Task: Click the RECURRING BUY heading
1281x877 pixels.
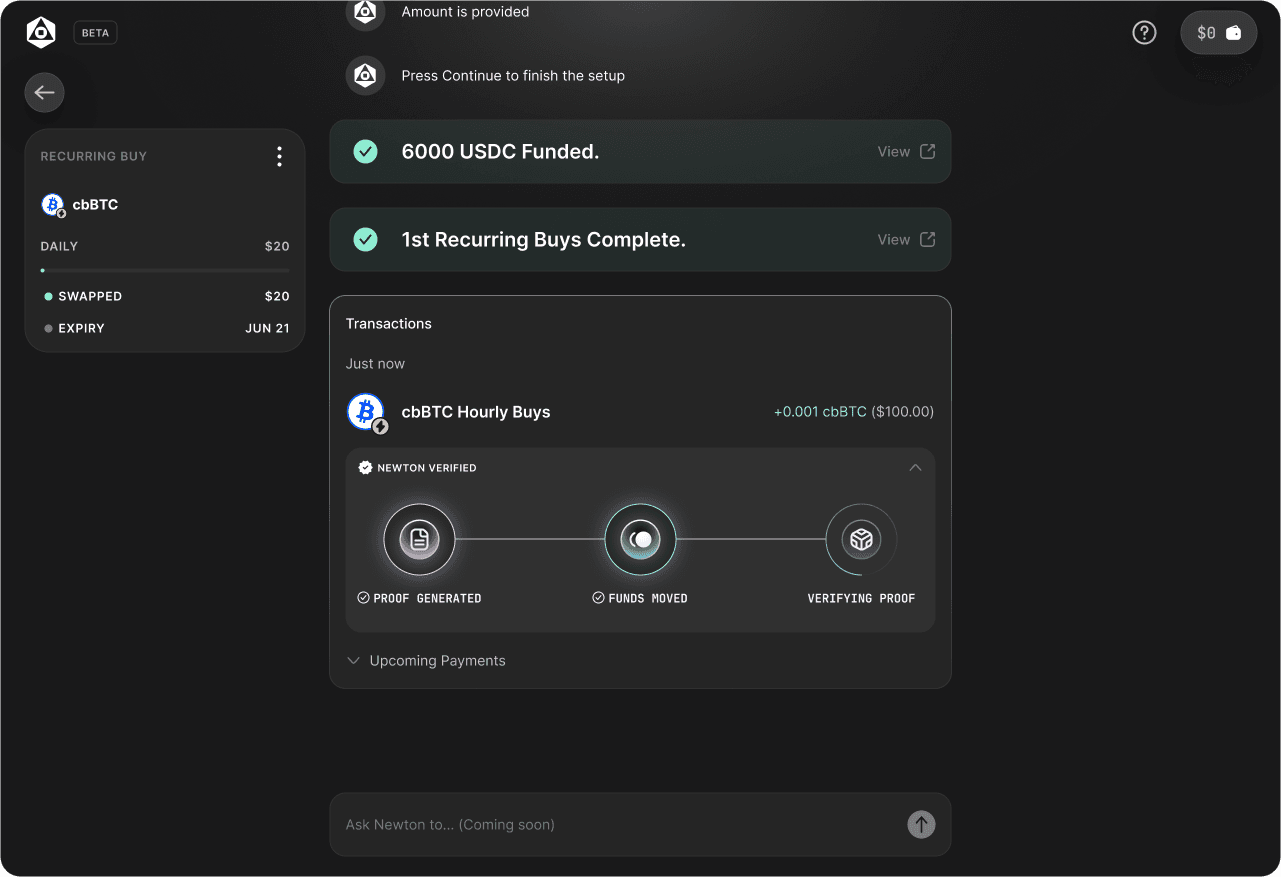Action: (93, 156)
